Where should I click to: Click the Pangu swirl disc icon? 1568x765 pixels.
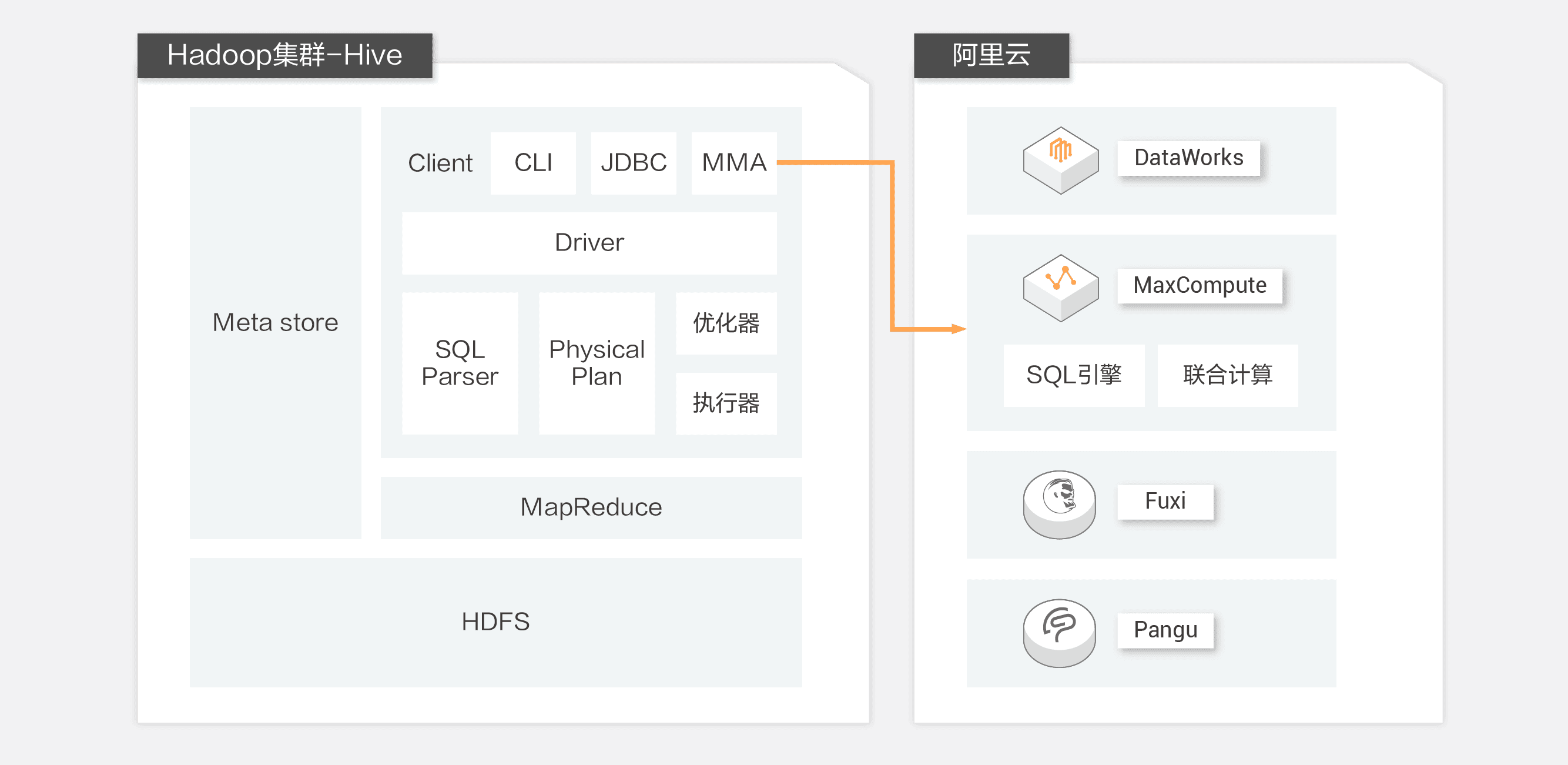pyautogui.click(x=1059, y=632)
